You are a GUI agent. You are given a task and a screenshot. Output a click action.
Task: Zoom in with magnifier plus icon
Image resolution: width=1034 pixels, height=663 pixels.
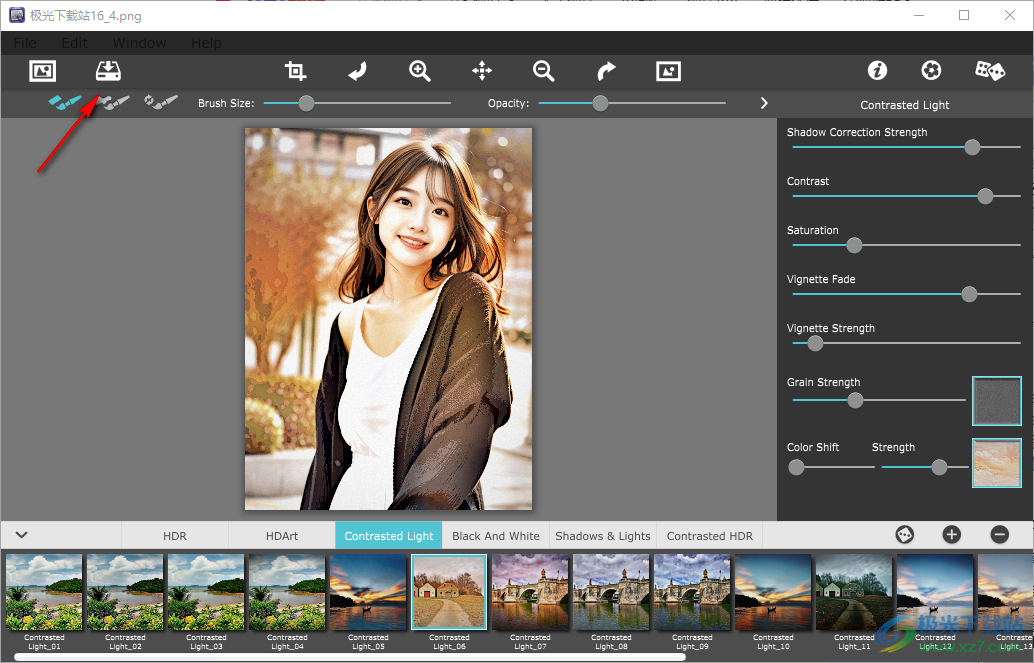pos(419,71)
